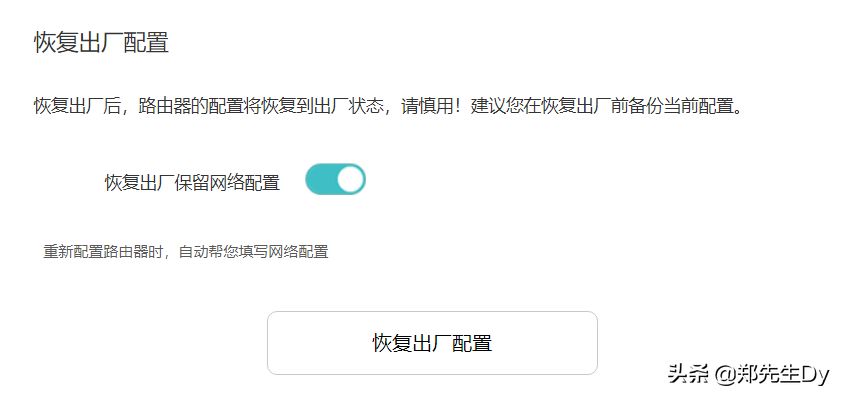Click 网络配置 within the switch label

245,182
